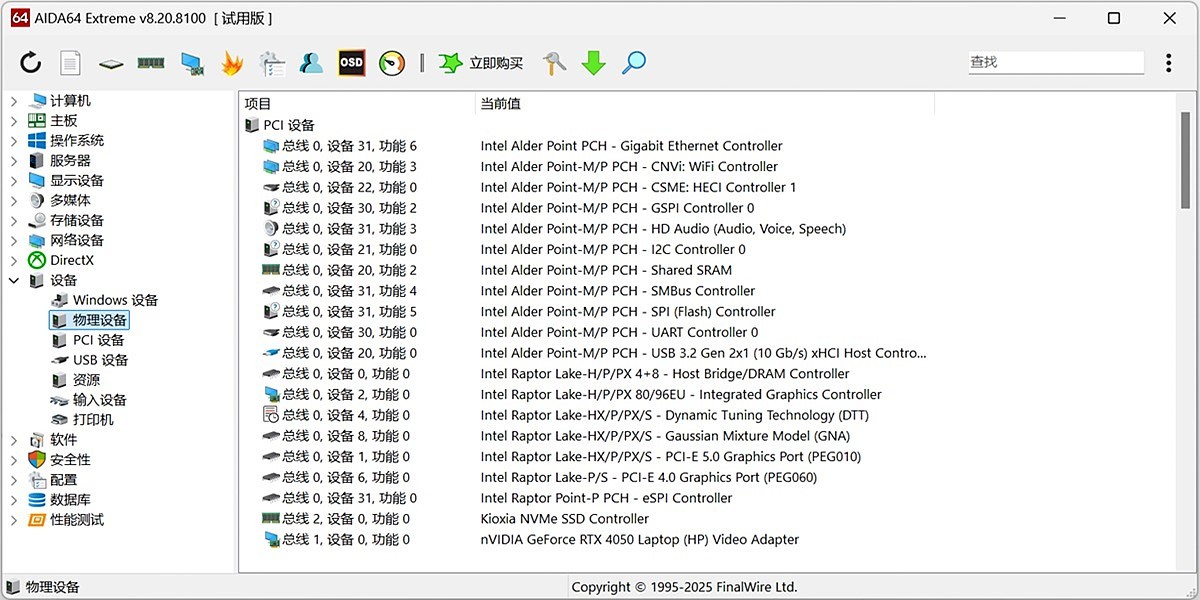This screenshot has width=1200, height=600.
Task: Activate the magnifier search icon
Action: [634, 62]
